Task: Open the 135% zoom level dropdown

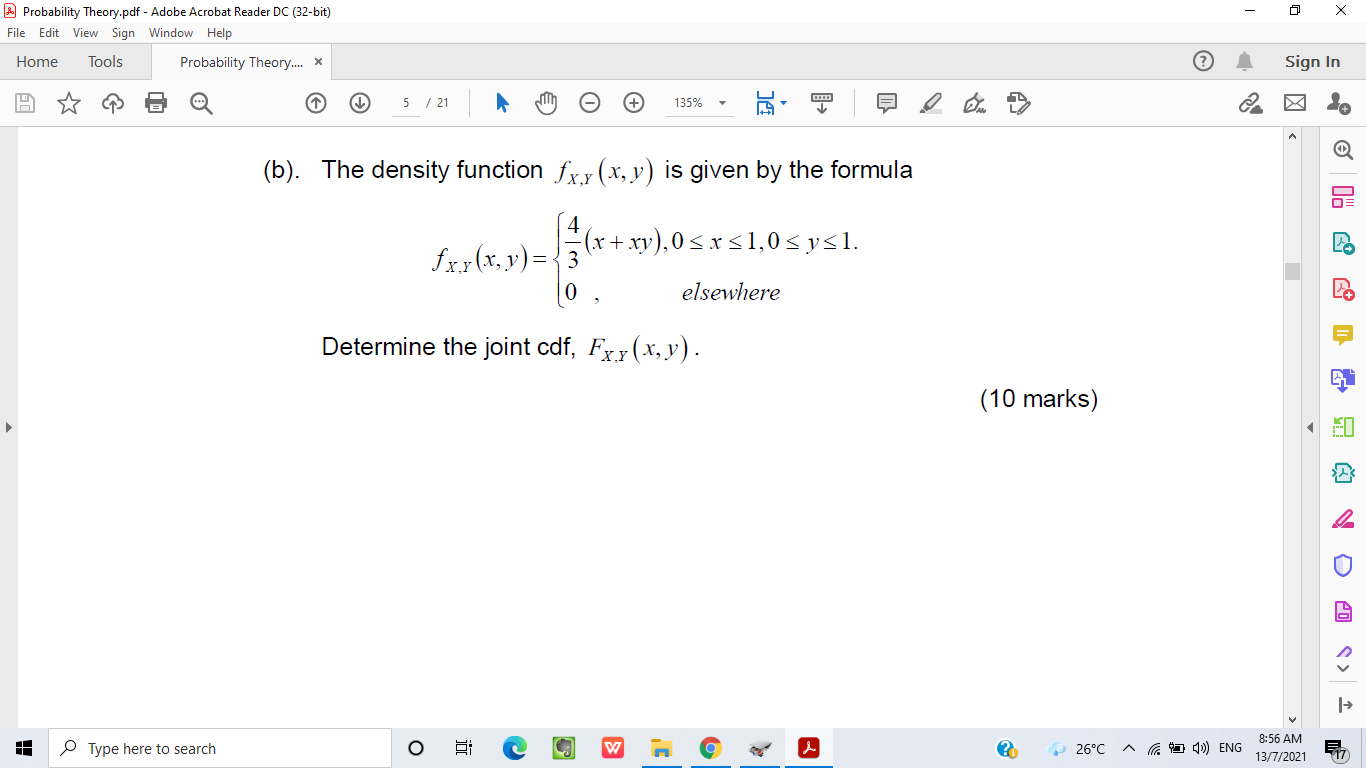Action: pyautogui.click(x=700, y=103)
